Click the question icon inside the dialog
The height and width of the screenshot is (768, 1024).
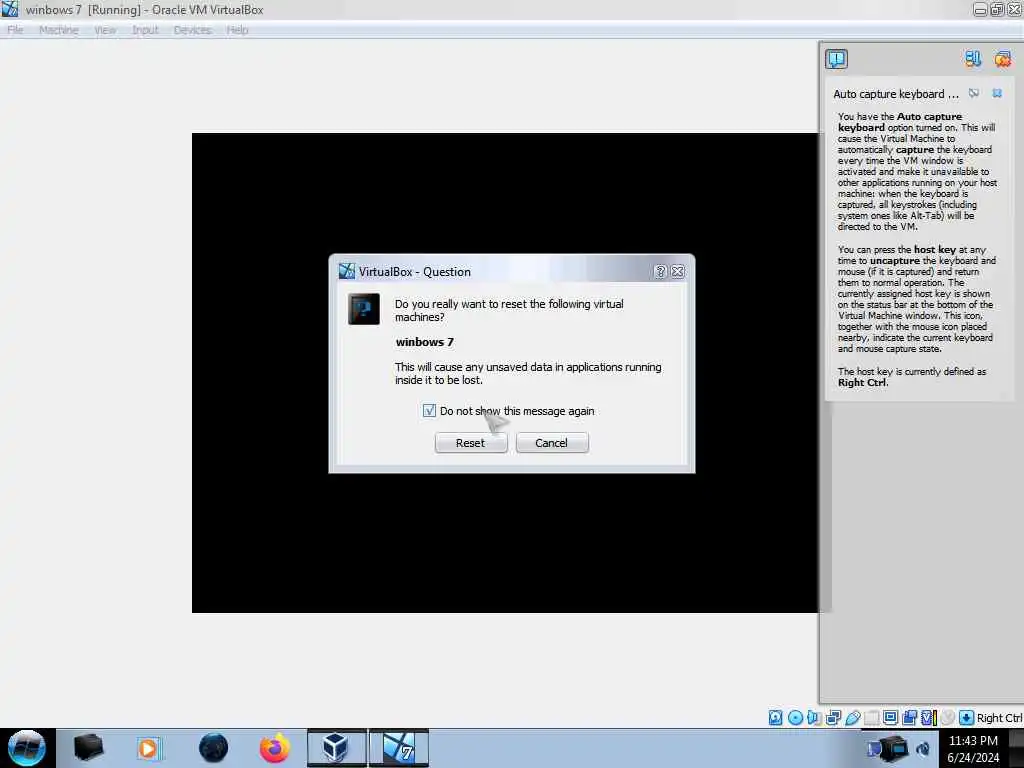[364, 309]
